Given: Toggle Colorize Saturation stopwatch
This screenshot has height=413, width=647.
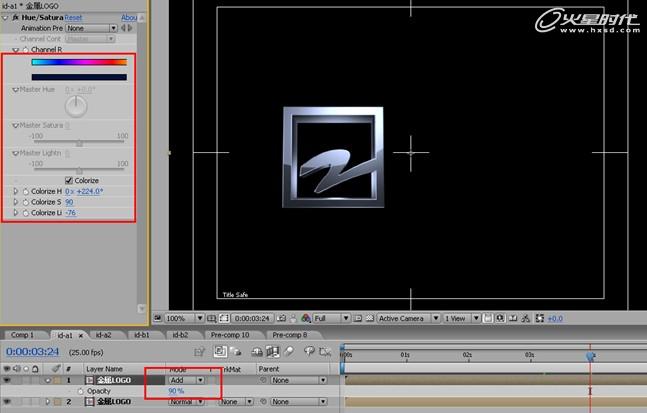Looking at the screenshot, I should [x=26, y=202].
